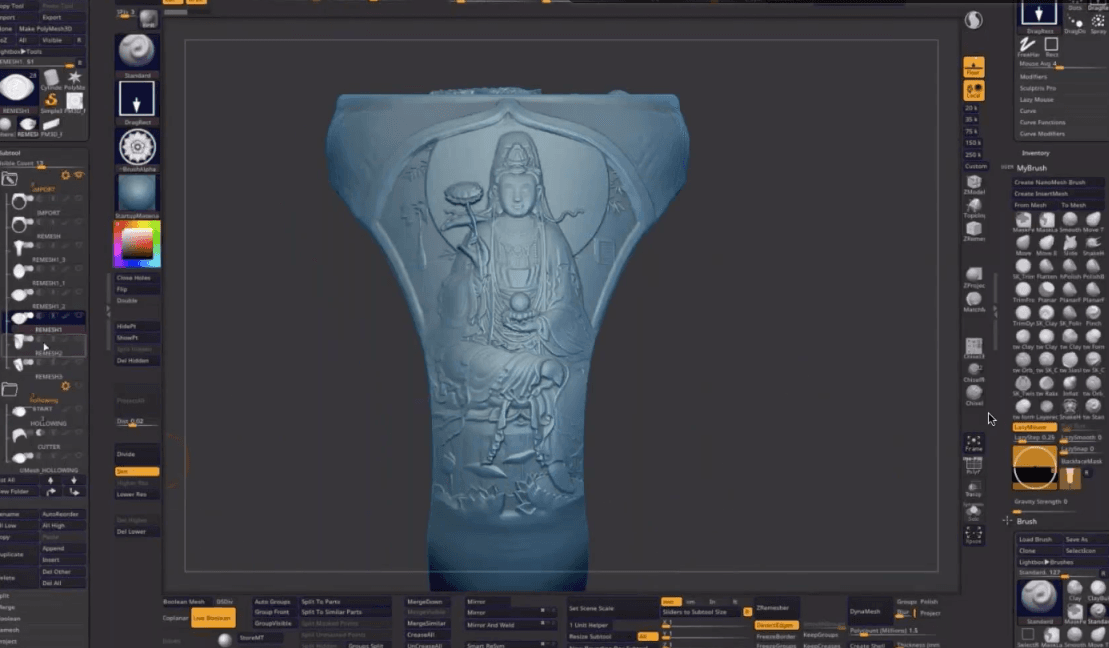Select the ZModeler brush icon
The width and height of the screenshot is (1109, 648).
coord(974,183)
